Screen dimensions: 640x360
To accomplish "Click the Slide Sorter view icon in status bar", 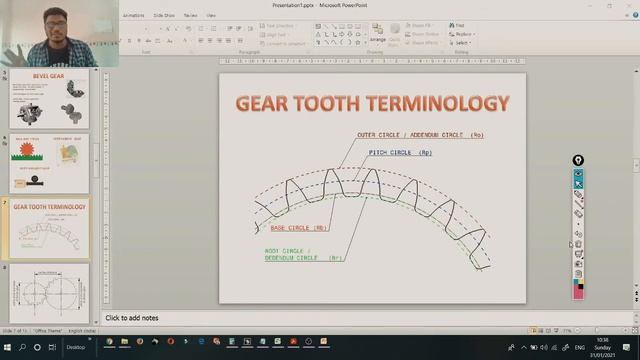I will (541, 331).
